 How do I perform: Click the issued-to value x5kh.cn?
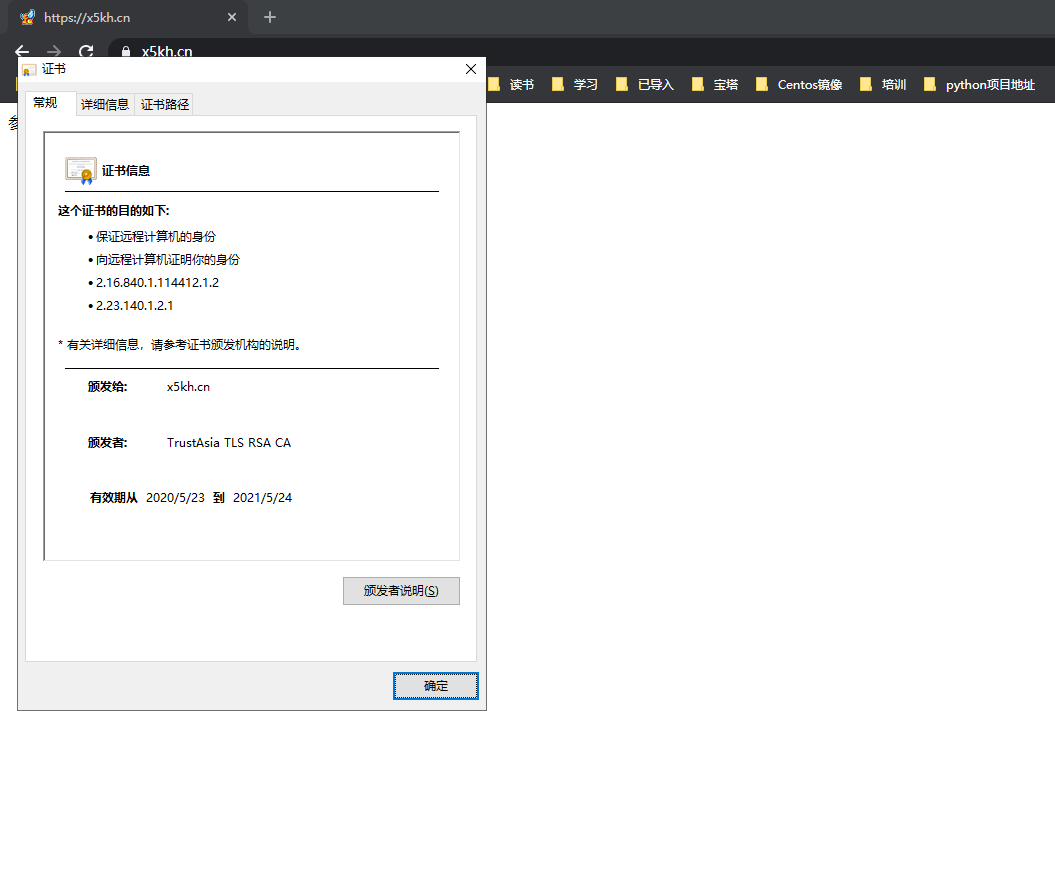click(188, 387)
